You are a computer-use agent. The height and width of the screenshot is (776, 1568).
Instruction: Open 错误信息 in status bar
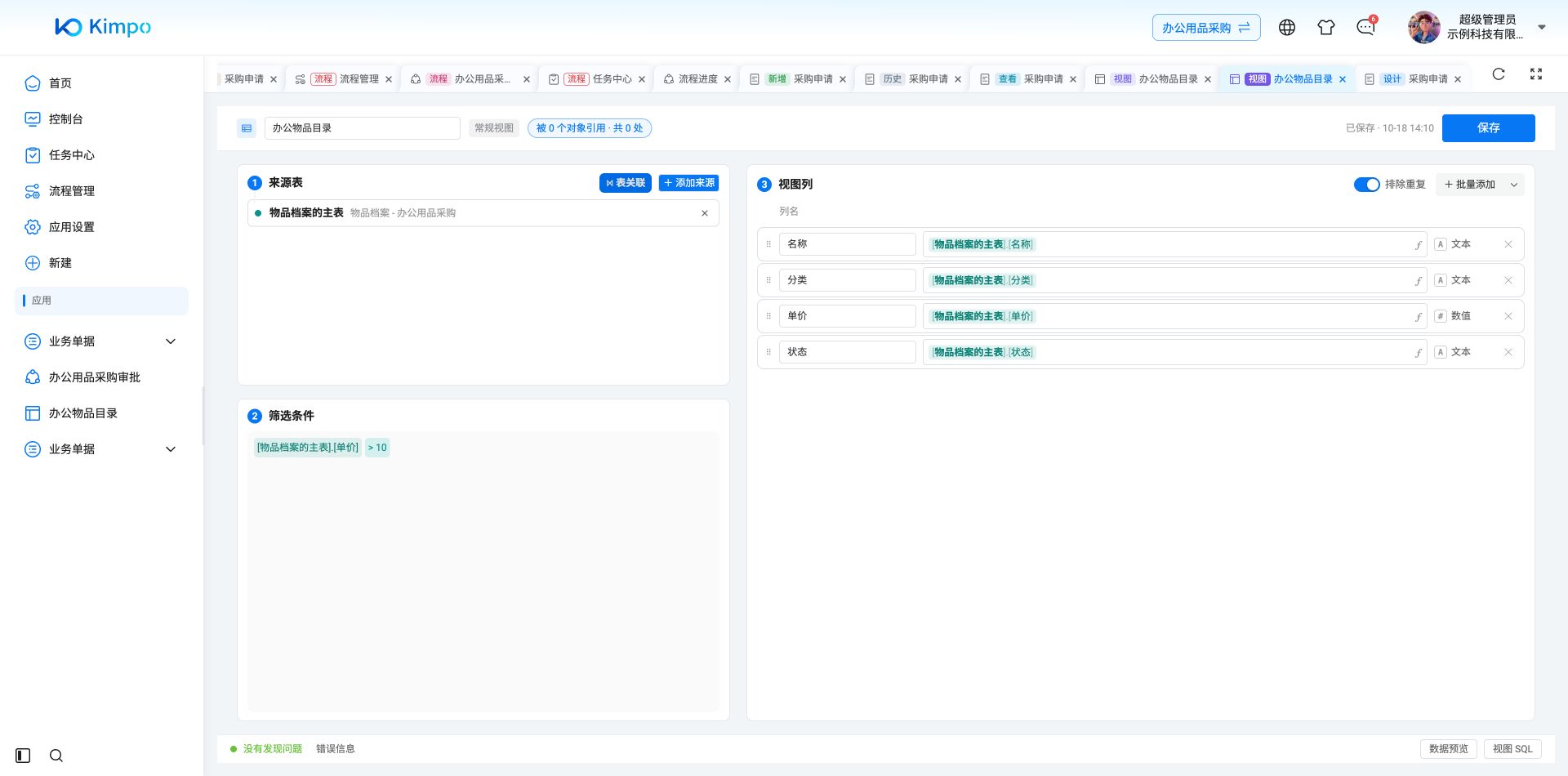[x=336, y=749]
